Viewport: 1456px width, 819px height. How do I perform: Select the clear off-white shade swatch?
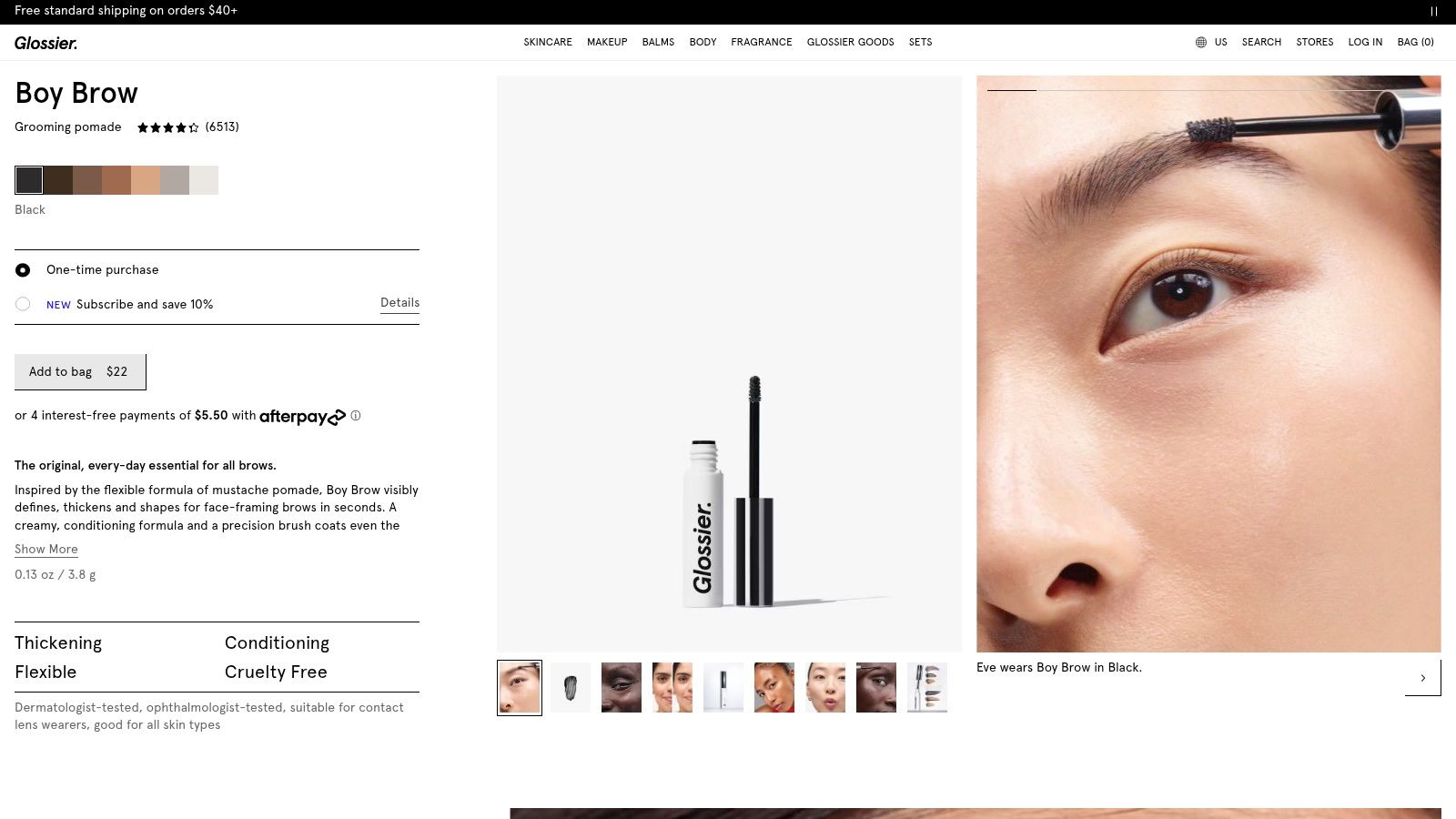[204, 180]
